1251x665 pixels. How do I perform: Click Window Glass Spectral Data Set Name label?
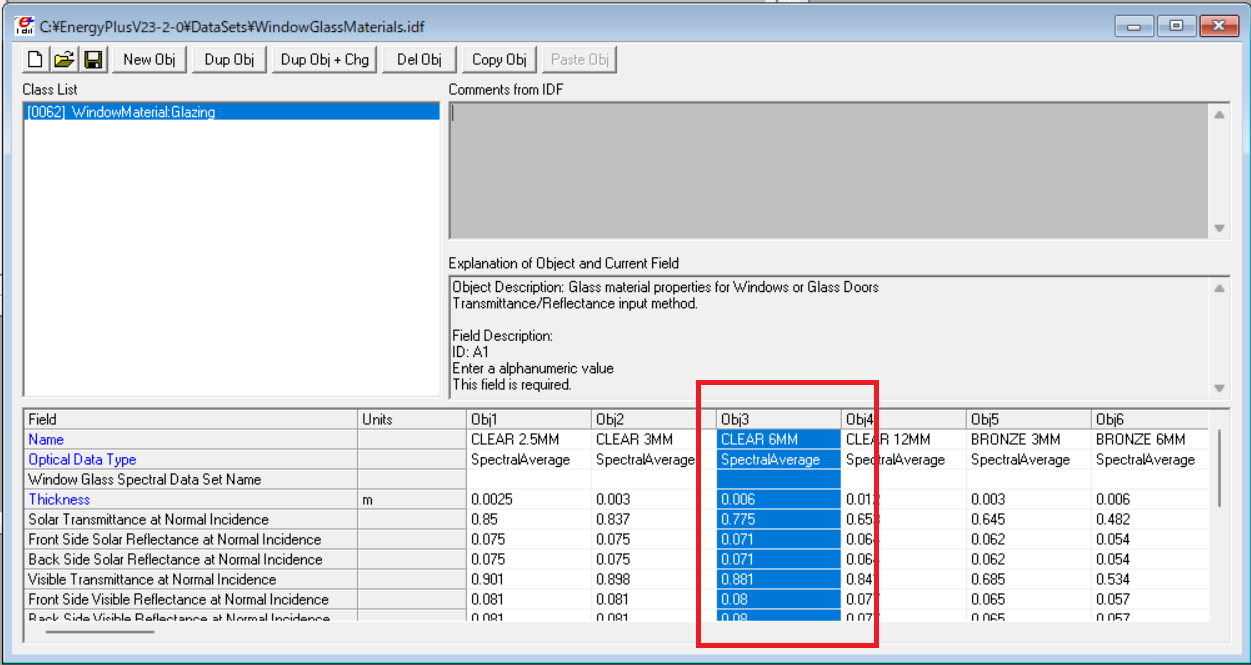tap(191, 479)
